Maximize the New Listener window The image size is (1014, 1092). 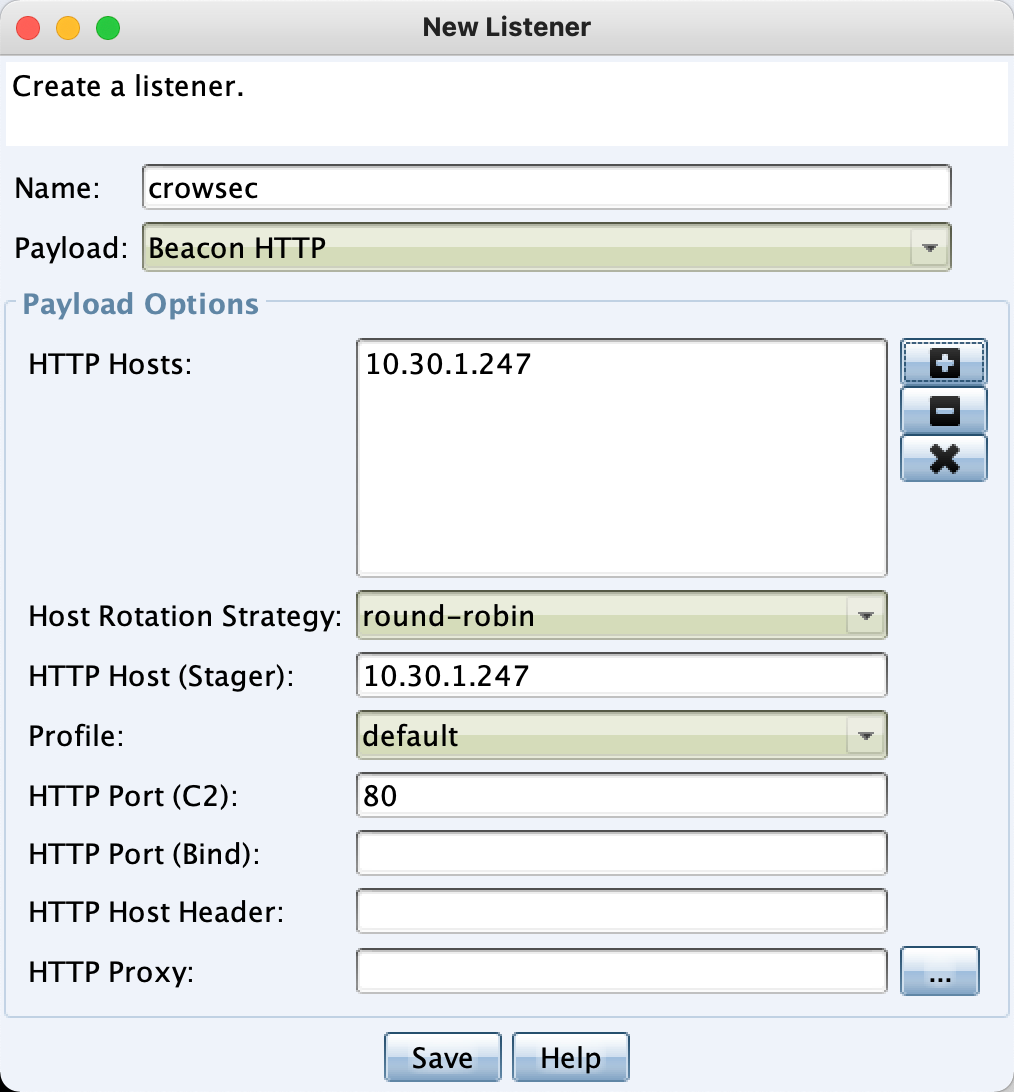click(x=108, y=28)
